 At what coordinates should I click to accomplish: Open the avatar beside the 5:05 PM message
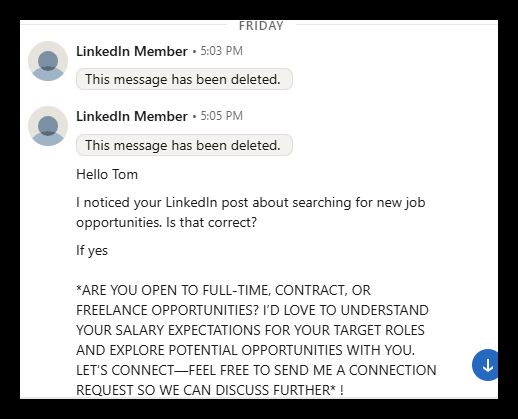point(48,126)
